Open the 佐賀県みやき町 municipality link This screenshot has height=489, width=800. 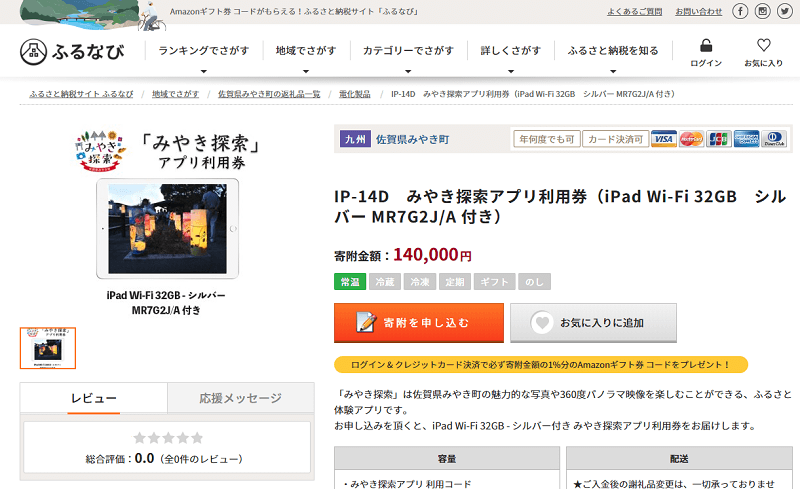click(x=412, y=139)
